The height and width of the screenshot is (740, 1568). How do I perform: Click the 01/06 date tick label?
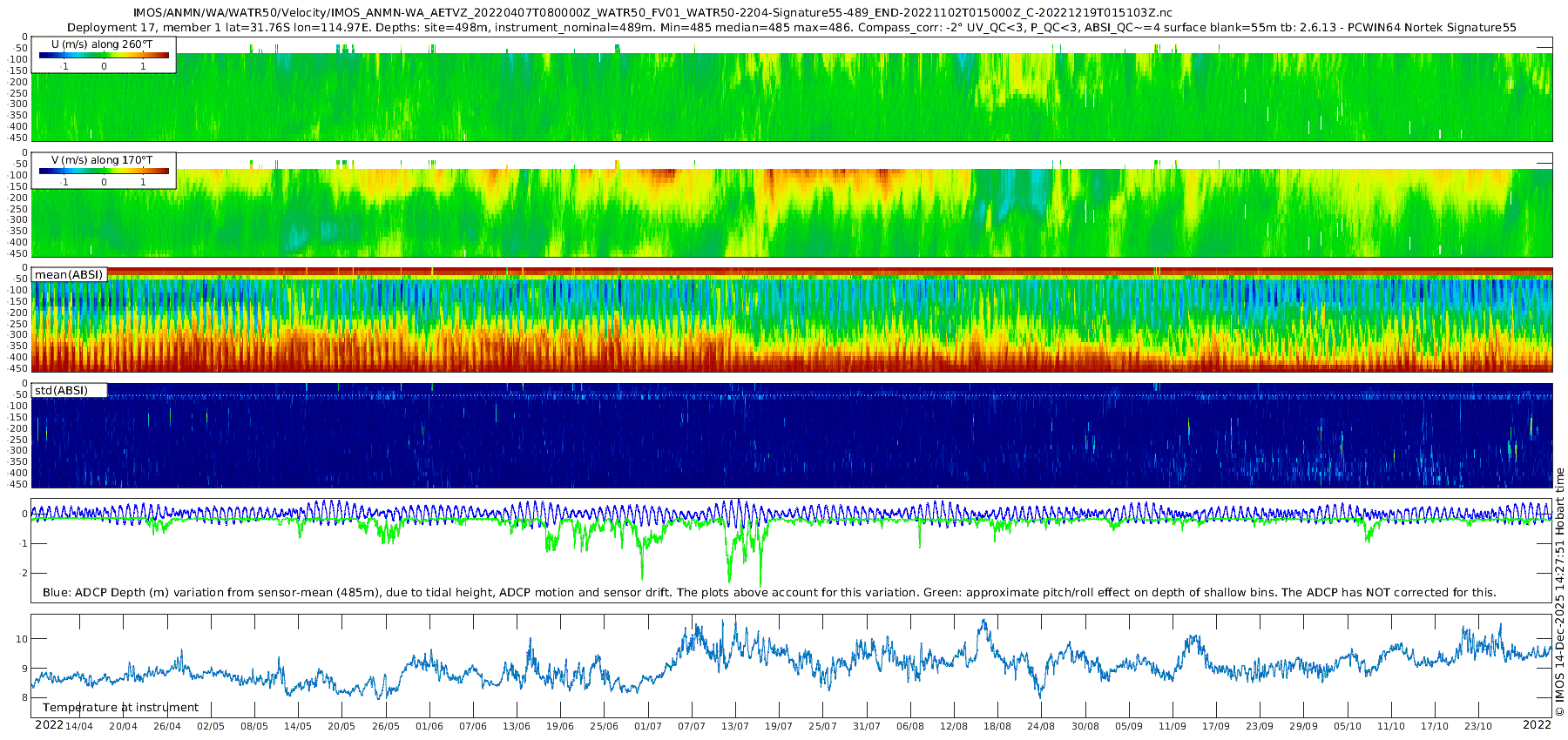429,726
